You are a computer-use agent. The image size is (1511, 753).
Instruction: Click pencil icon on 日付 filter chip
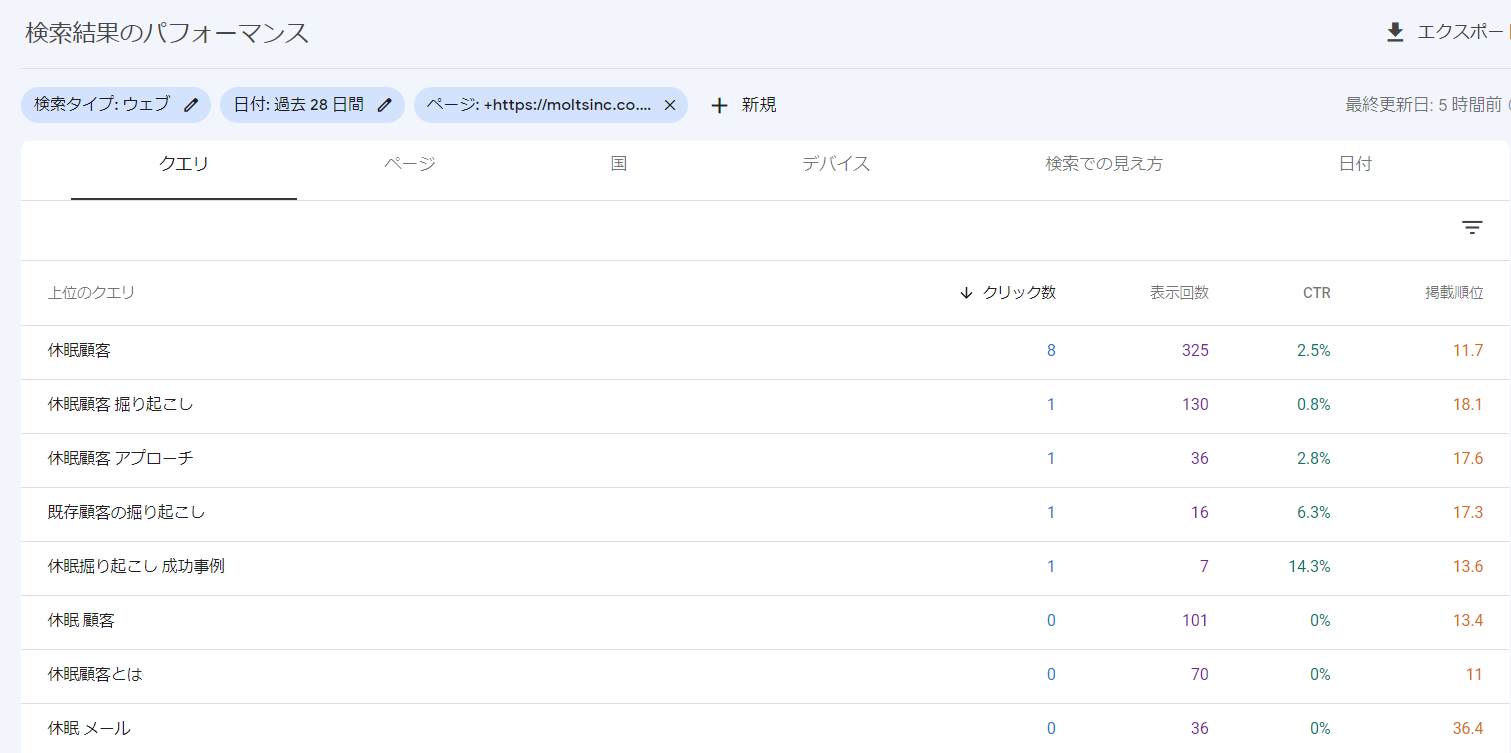pos(384,105)
